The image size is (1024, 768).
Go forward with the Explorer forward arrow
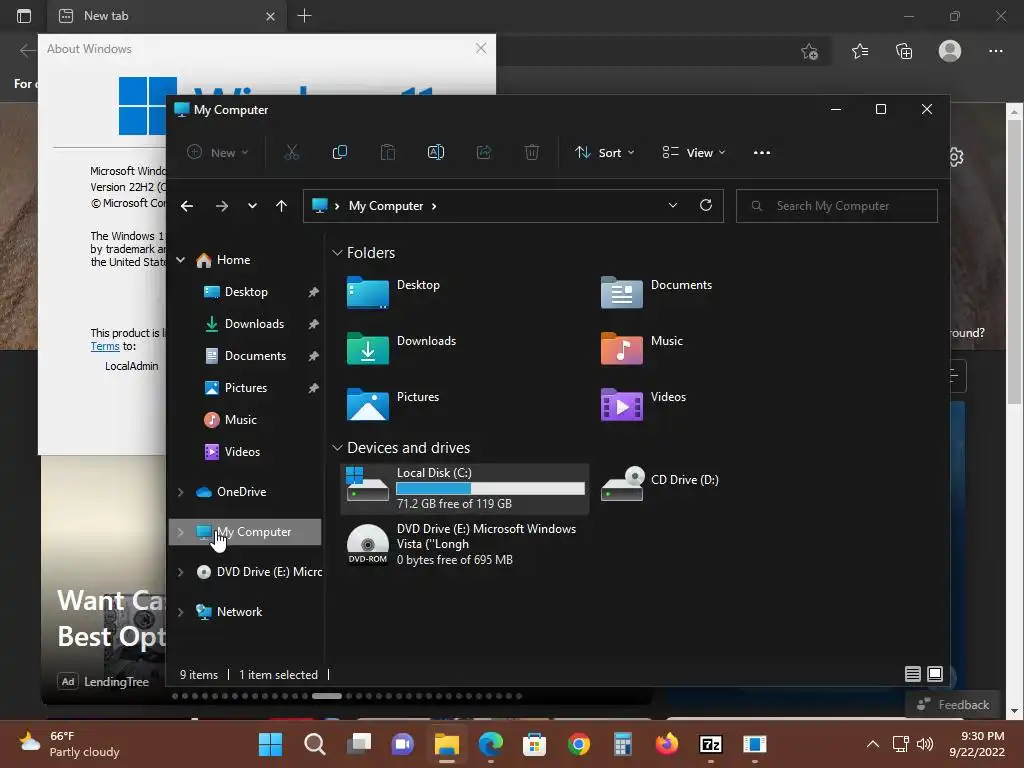point(221,206)
